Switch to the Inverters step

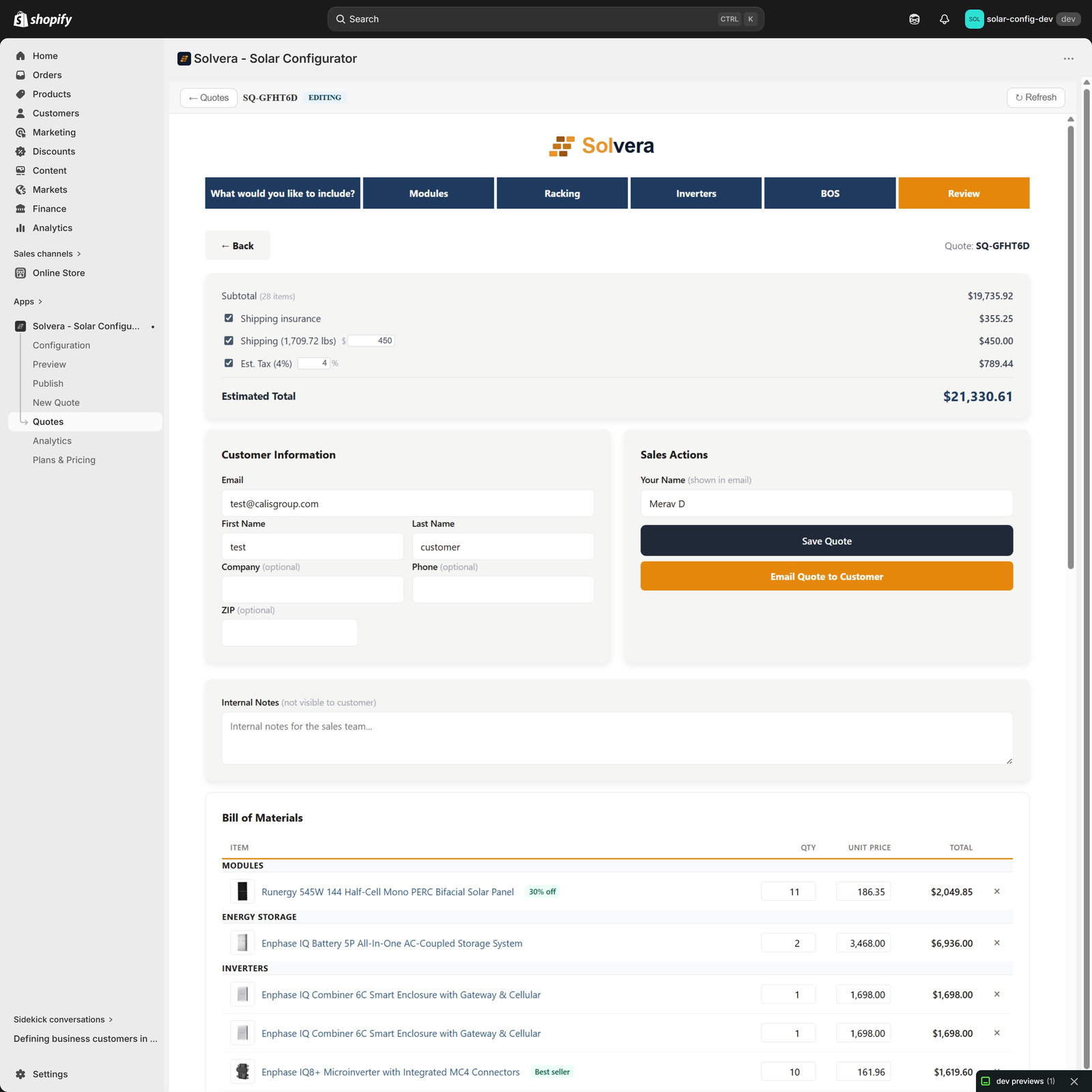click(x=696, y=193)
